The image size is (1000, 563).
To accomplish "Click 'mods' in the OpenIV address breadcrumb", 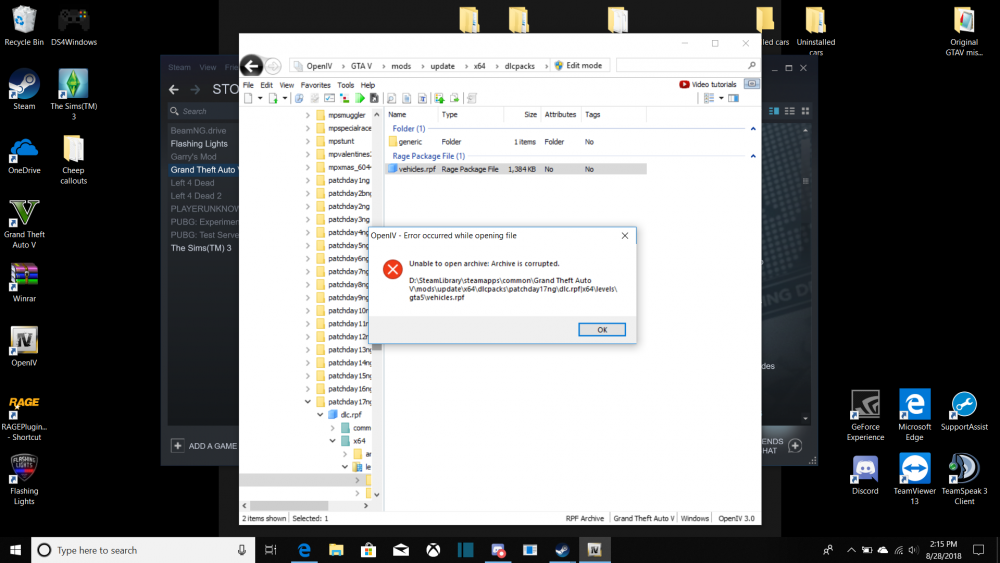I will pyautogui.click(x=401, y=66).
